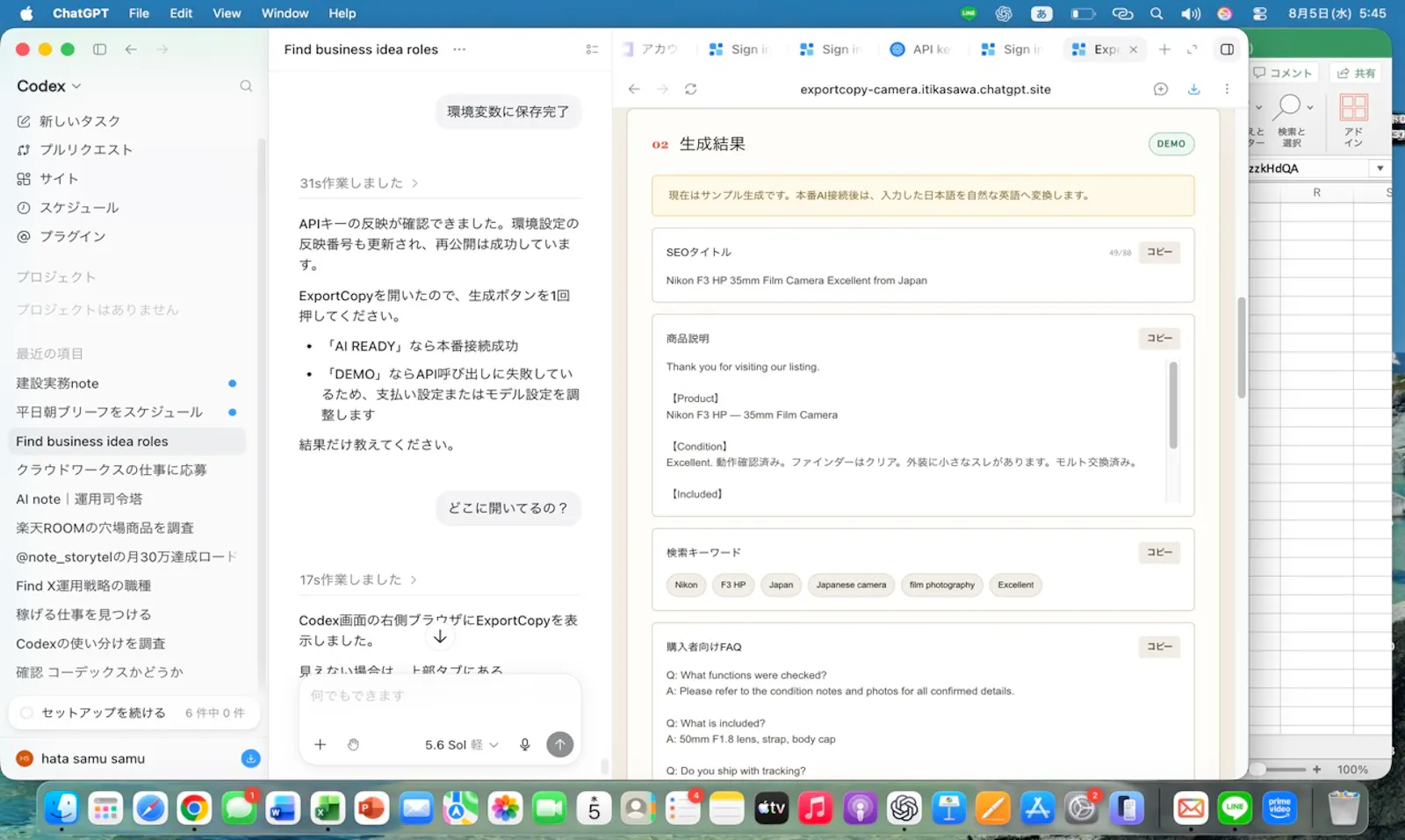Click Excel 共有 share button
Screen dimensions: 1405x840
1357,73
